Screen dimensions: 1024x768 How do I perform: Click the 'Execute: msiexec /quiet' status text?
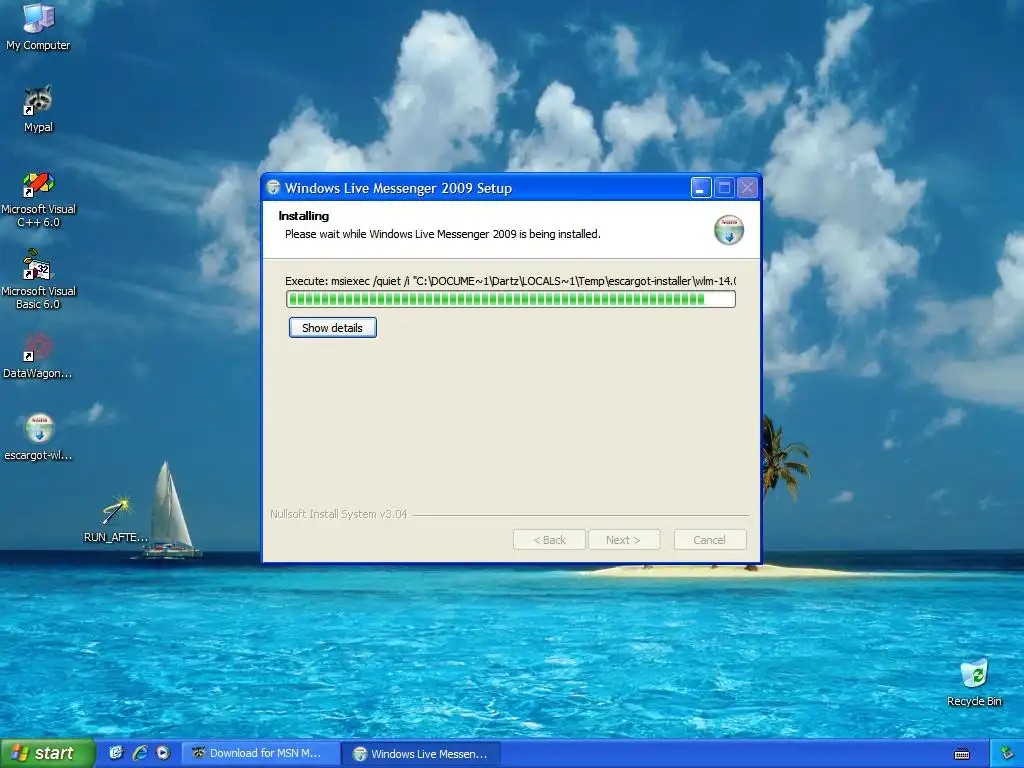[x=511, y=281]
